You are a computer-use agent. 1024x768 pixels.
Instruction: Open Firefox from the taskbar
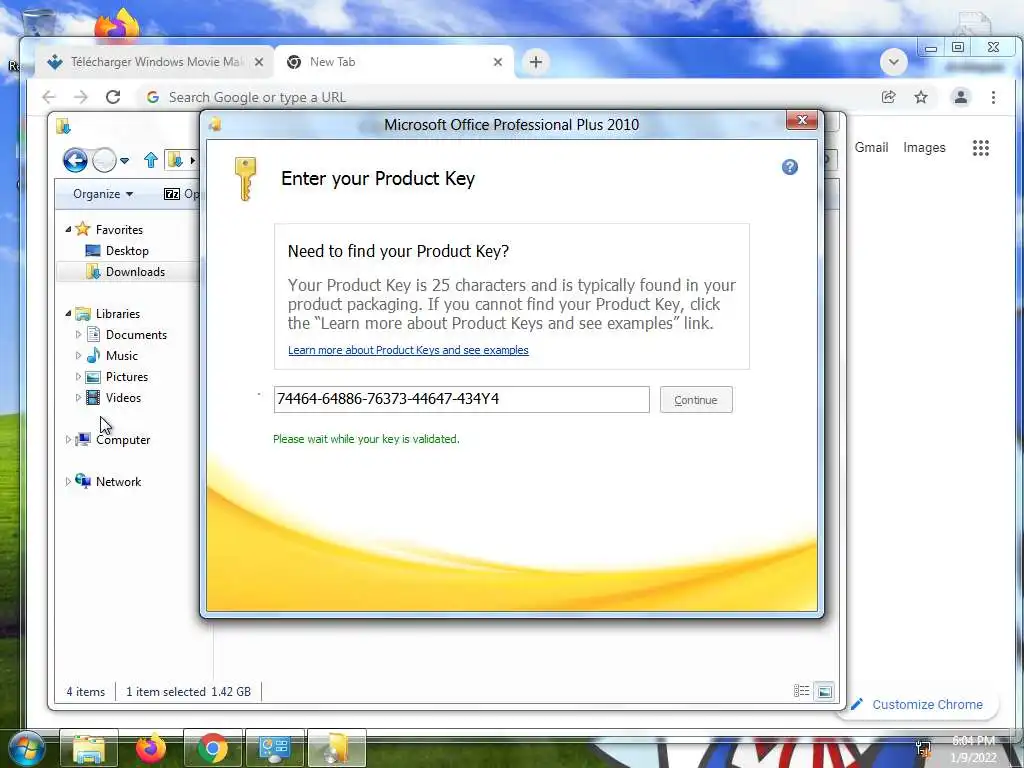[151, 748]
